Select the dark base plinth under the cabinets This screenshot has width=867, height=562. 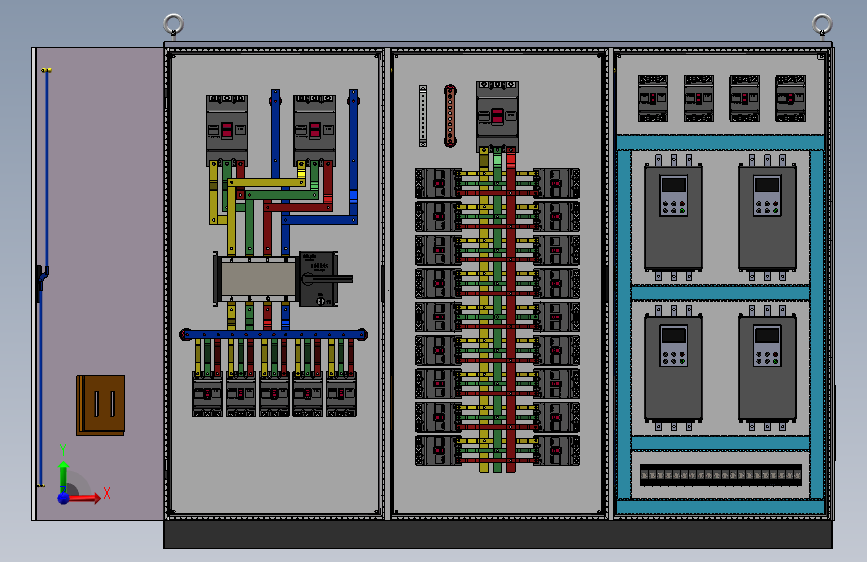(x=498, y=534)
